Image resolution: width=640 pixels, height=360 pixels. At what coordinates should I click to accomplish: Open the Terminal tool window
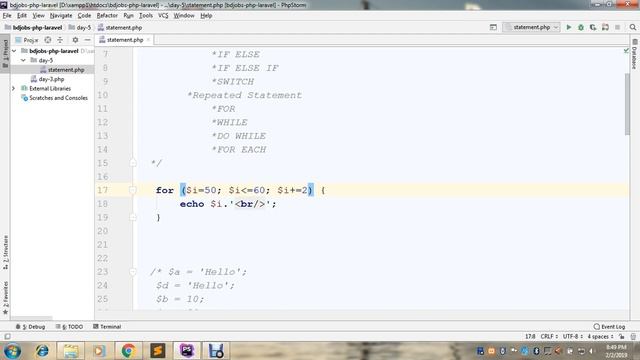[x=107, y=327]
